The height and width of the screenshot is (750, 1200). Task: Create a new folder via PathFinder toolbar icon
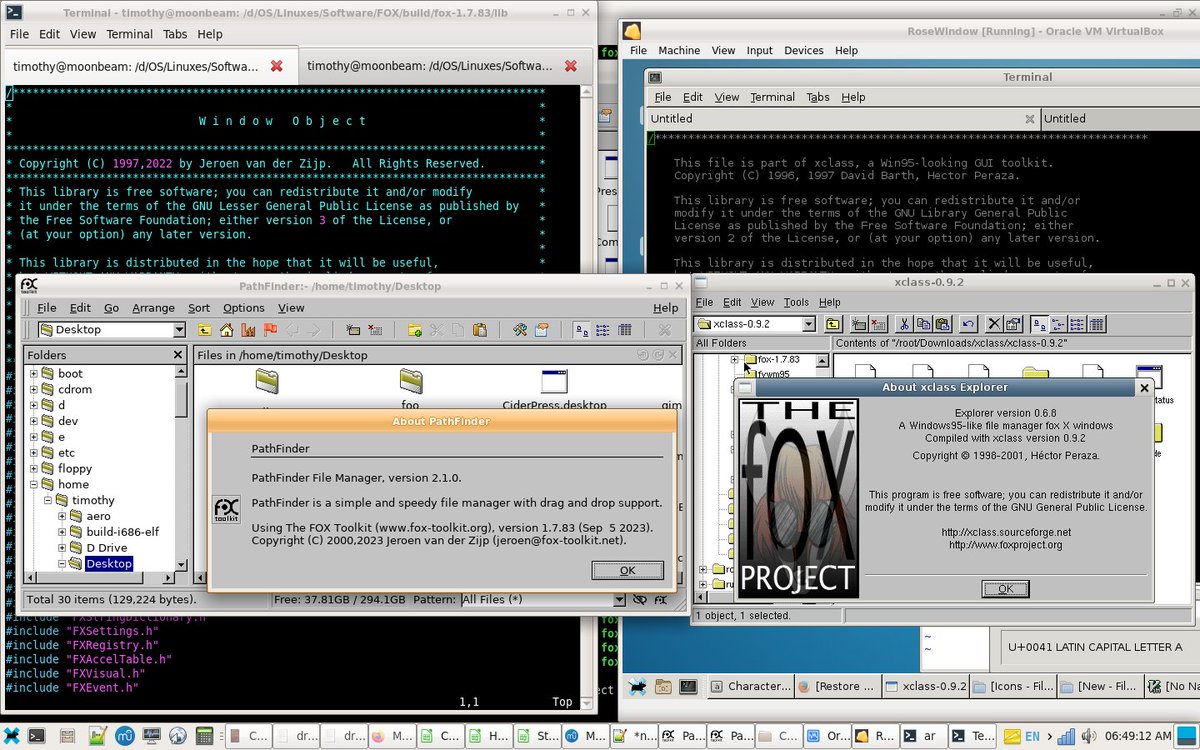click(415, 330)
